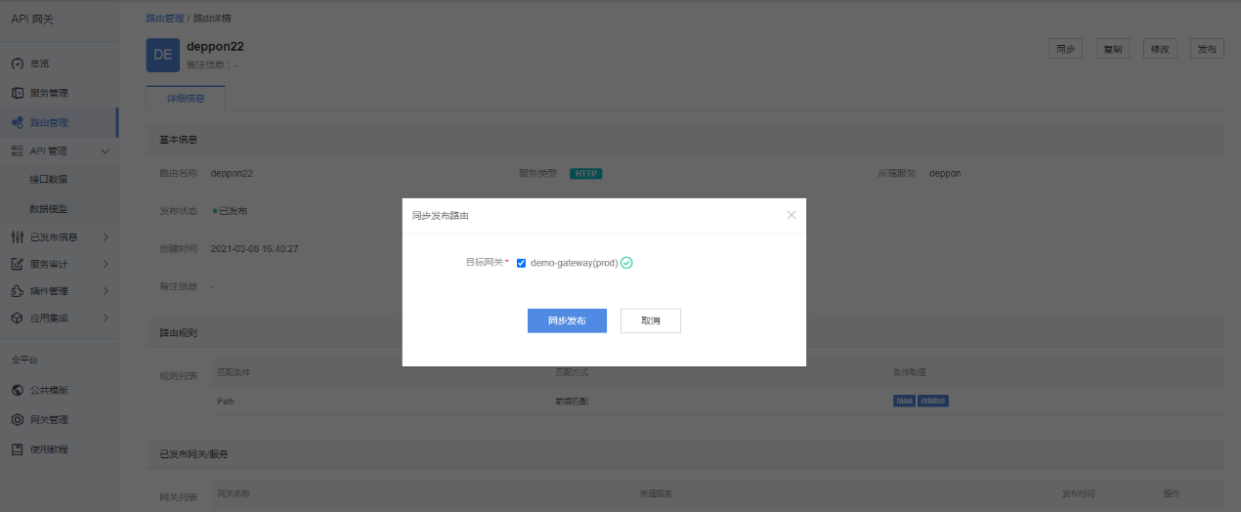Click the 路由管理 sidebar icon
1241x512 pixels.
point(17,123)
